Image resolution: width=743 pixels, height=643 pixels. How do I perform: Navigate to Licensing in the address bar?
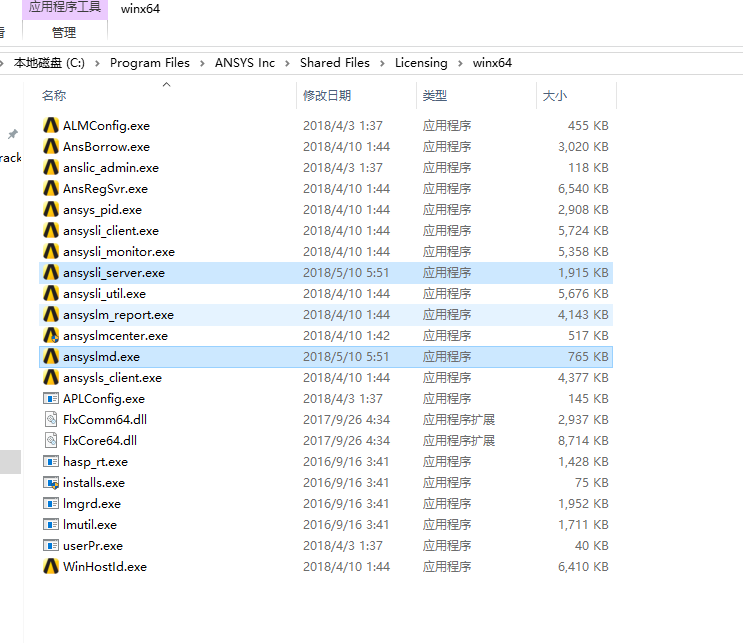click(x=421, y=63)
